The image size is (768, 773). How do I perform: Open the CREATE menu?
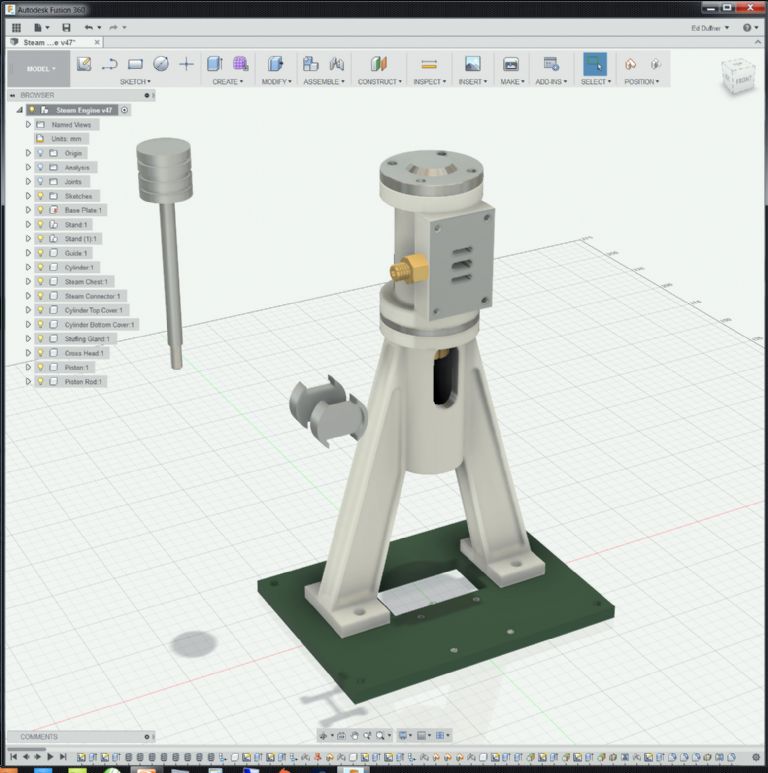tap(228, 82)
